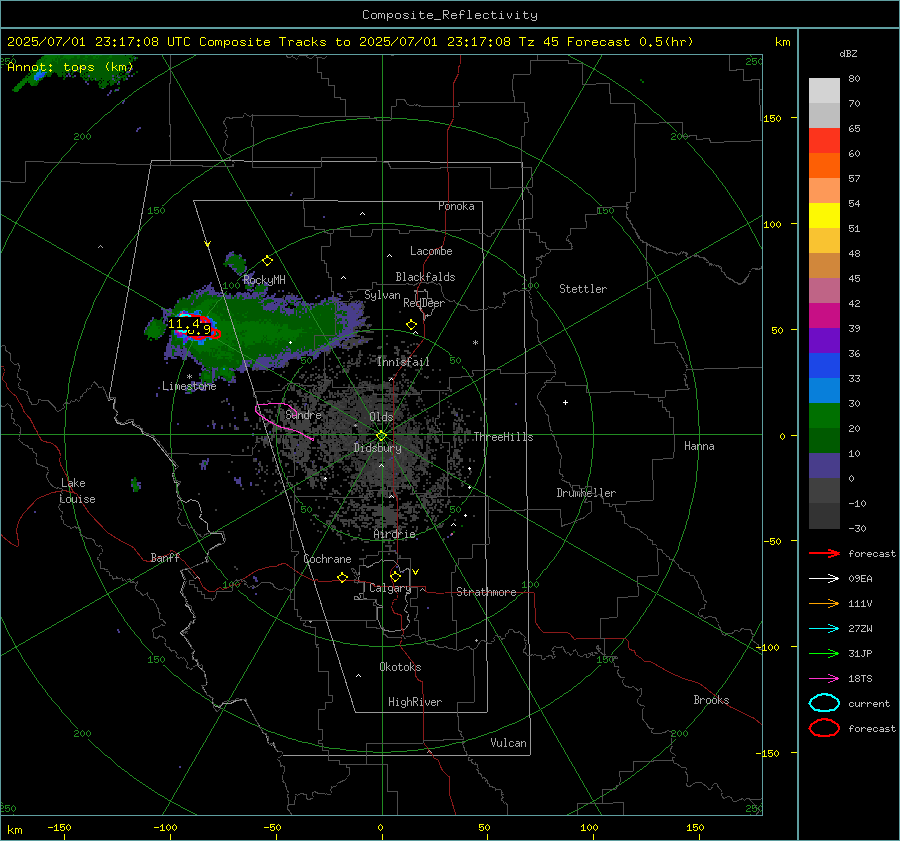The width and height of the screenshot is (900, 841).
Task: Click the Hanna town label
Action: (699, 447)
